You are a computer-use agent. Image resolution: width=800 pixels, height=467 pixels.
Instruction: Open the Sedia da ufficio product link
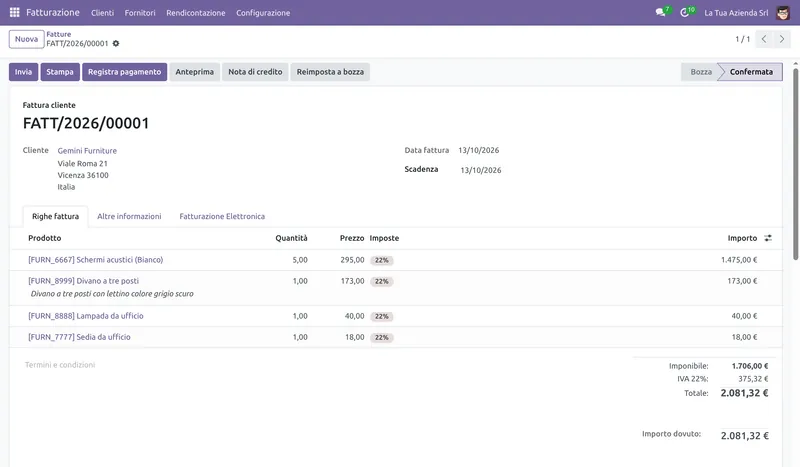[x=79, y=337]
